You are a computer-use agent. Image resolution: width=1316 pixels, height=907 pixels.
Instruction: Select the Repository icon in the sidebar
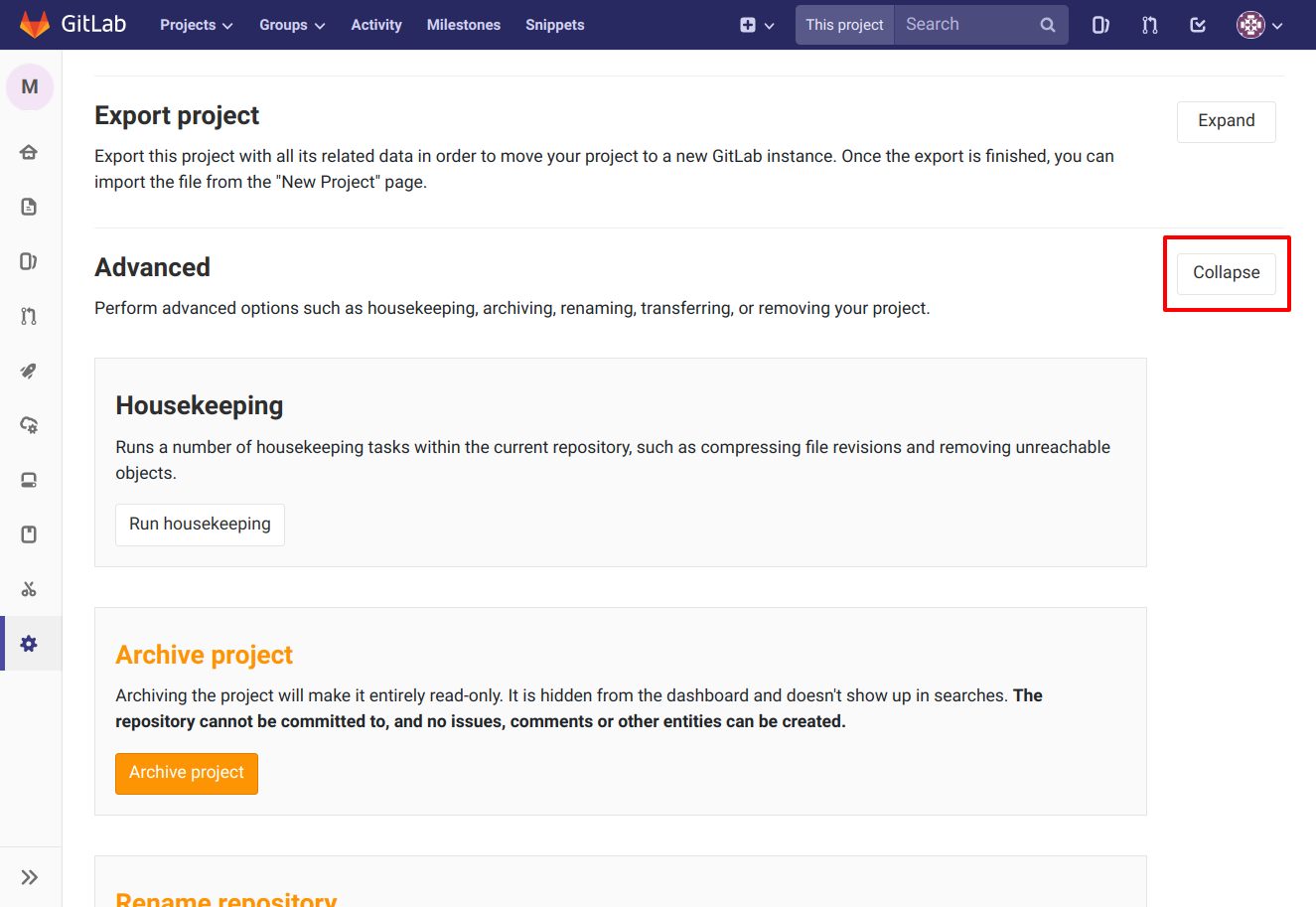29,206
